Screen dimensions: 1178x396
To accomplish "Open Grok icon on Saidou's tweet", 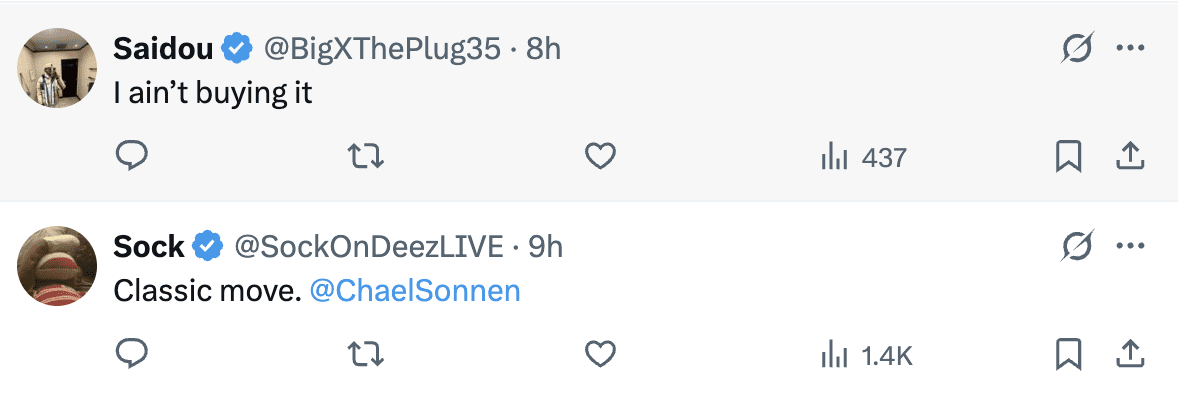I will (x=1077, y=49).
